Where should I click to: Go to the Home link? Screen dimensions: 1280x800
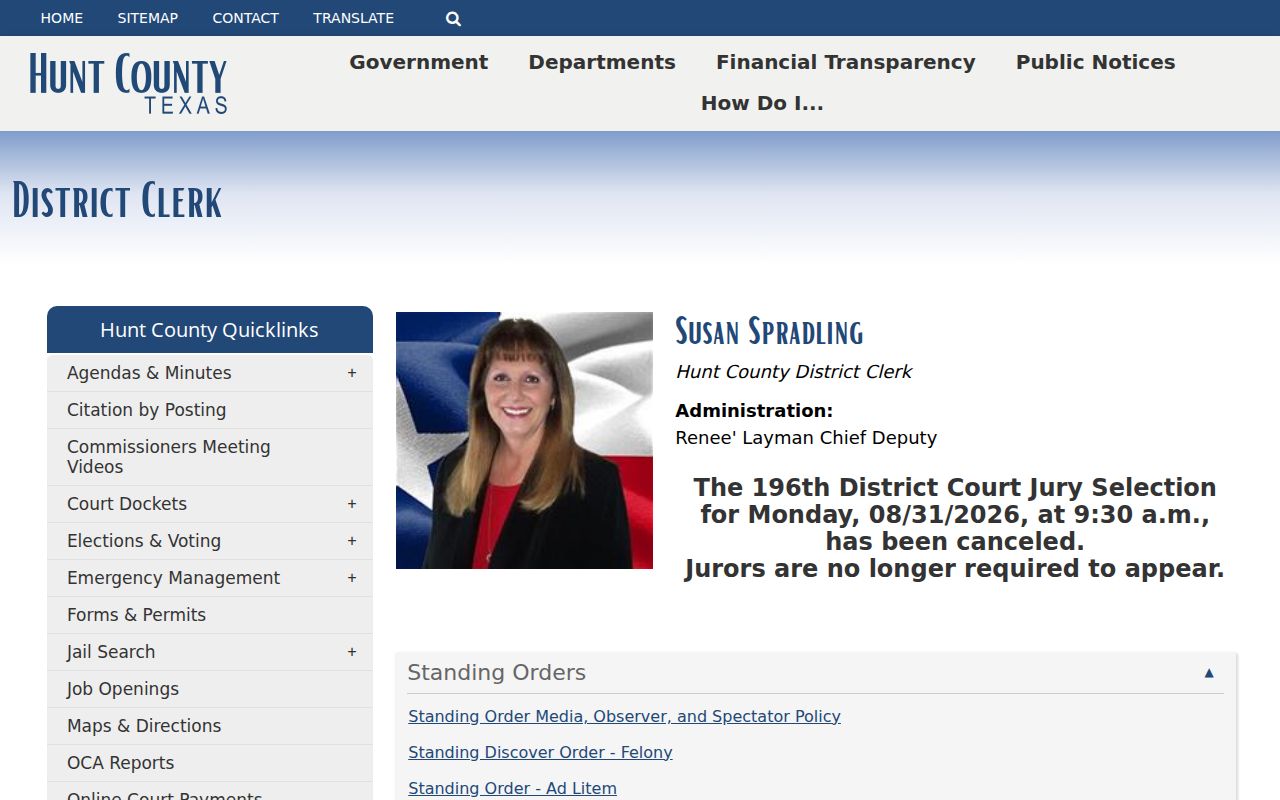tap(62, 18)
